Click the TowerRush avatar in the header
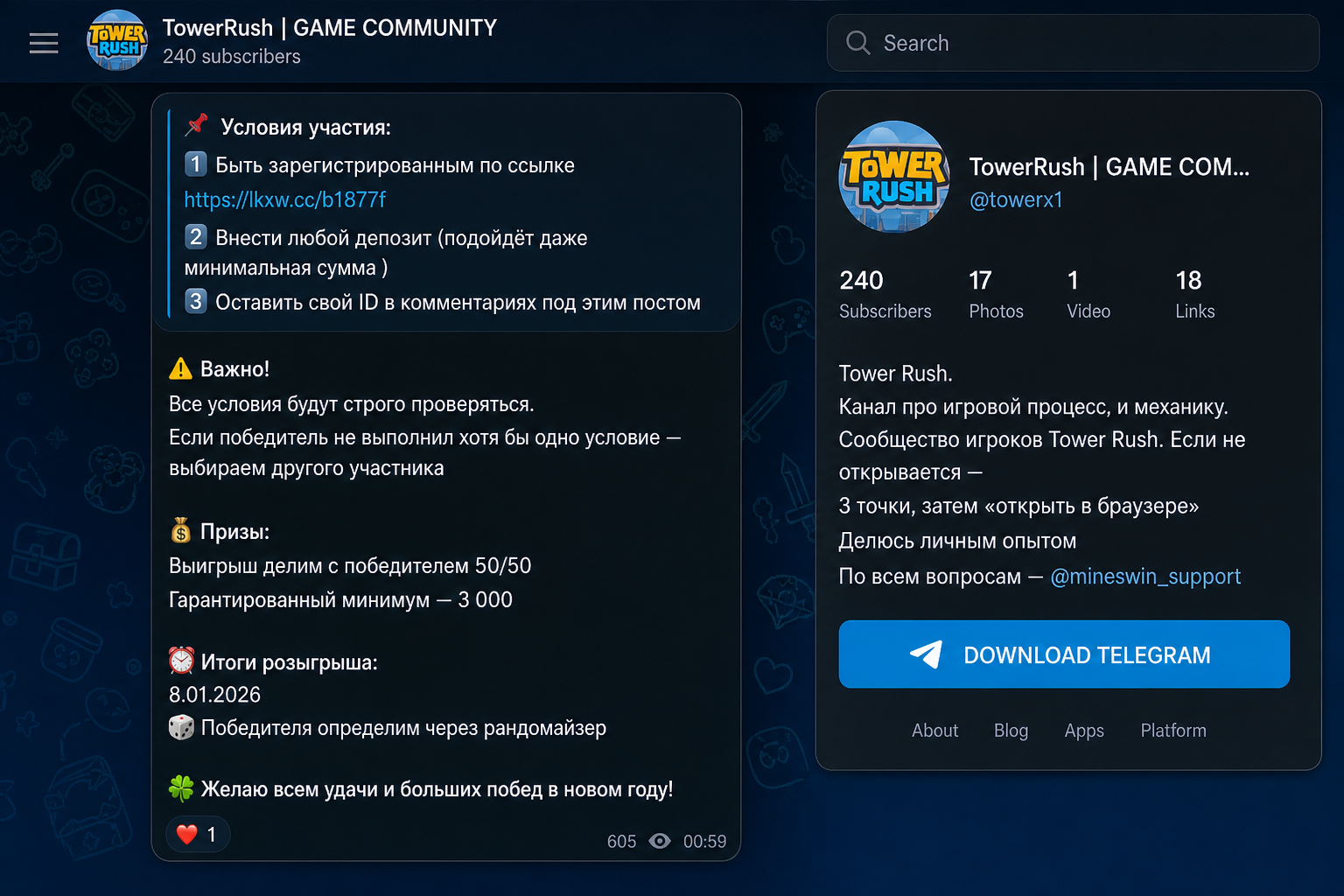The image size is (1344, 896). tap(117, 40)
